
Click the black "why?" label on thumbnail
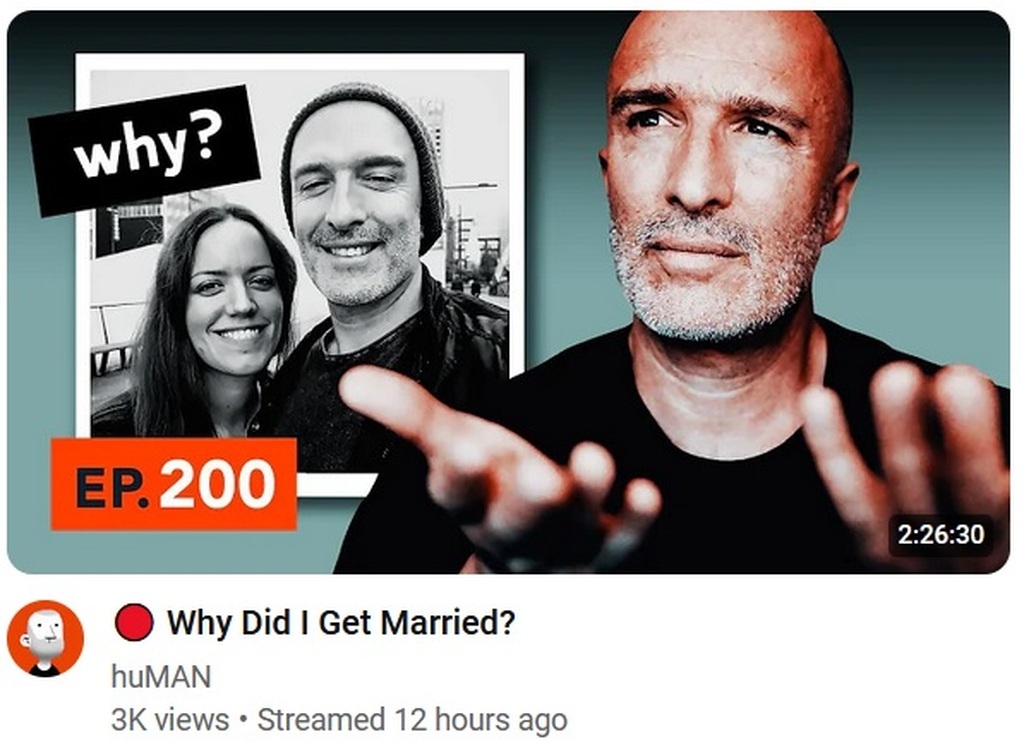(x=144, y=151)
